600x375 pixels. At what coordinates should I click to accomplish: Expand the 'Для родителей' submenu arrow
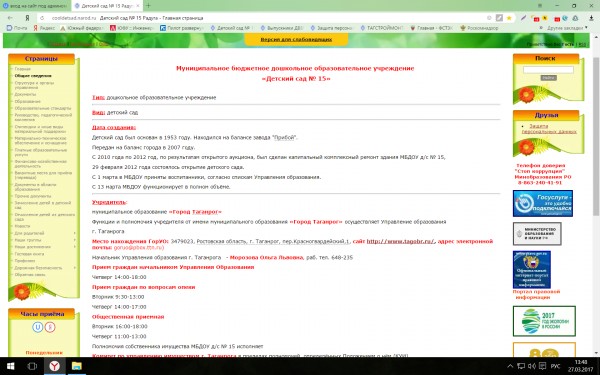tap(75, 233)
